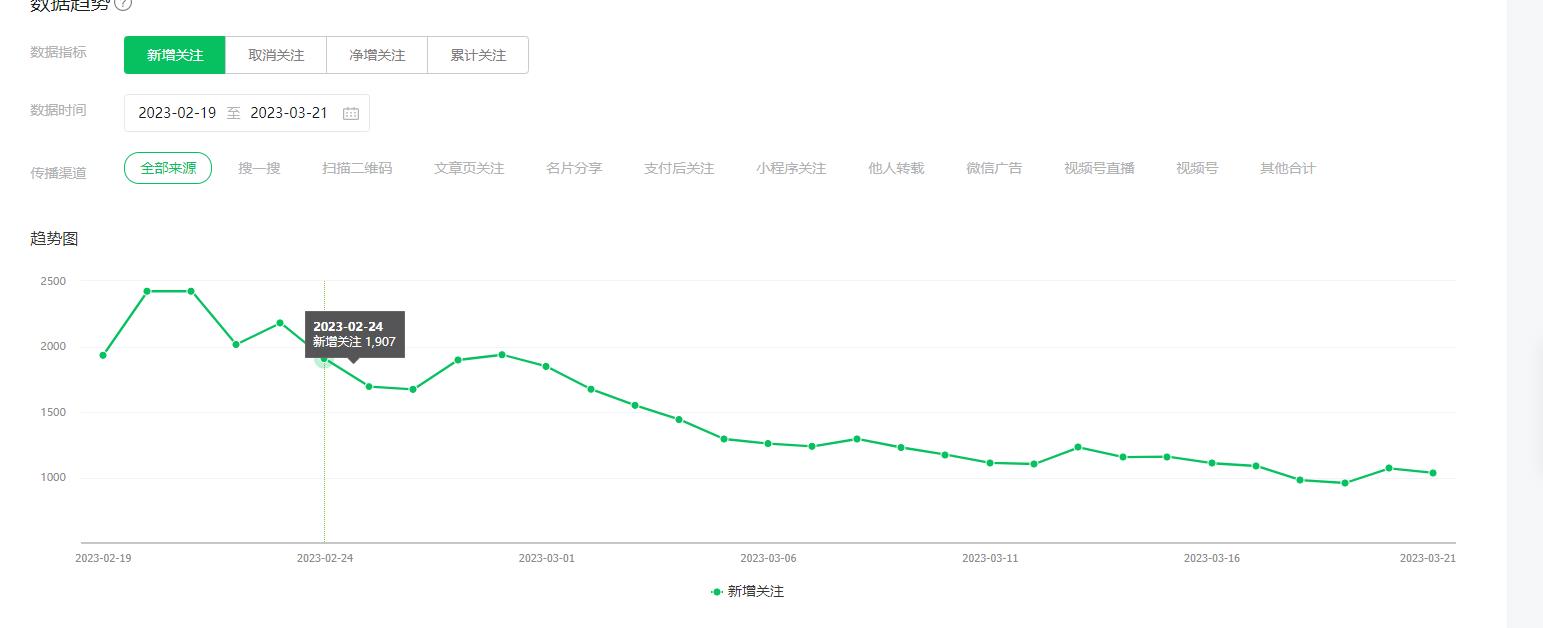Click the 2023-03-11 x-axis label
1543x628 pixels.
coord(990,558)
